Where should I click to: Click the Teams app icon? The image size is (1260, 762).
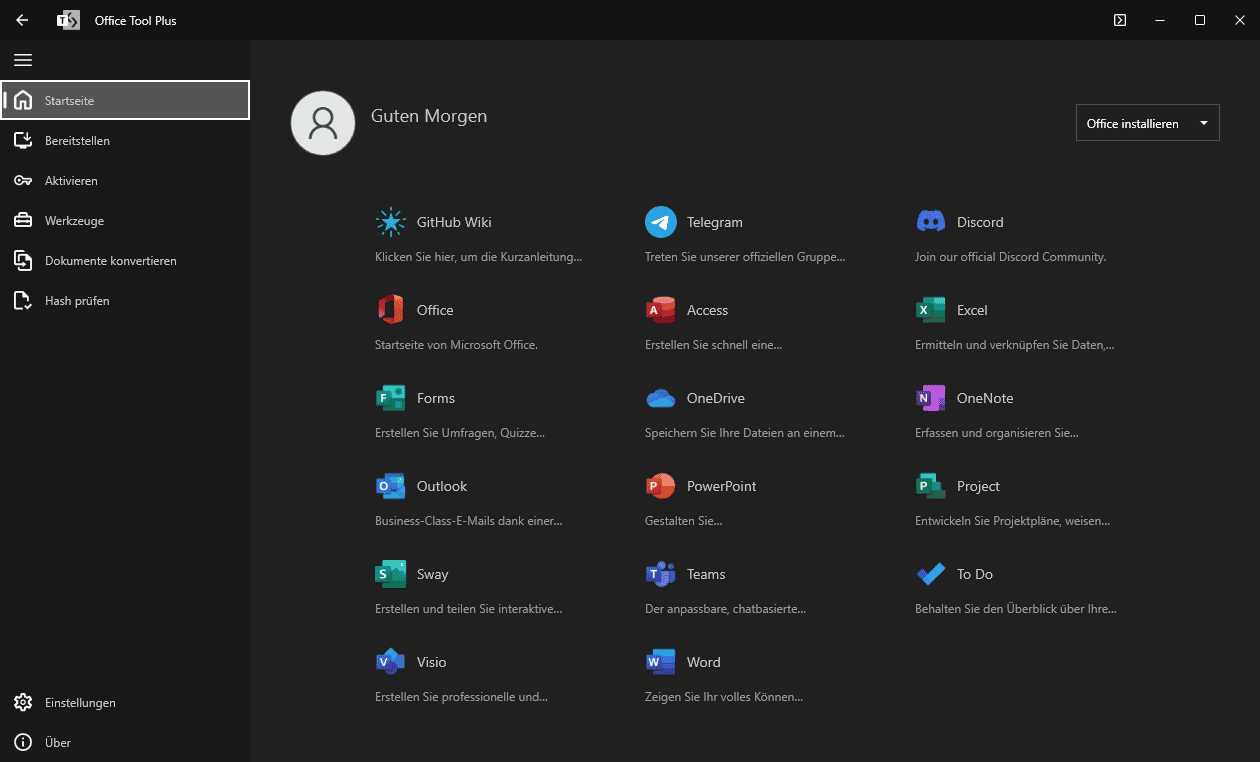(660, 574)
